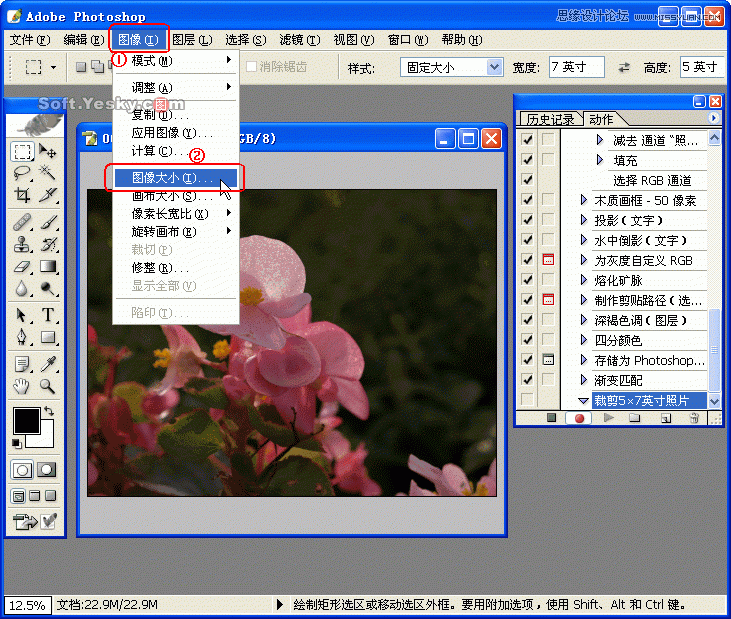
Task: Select the Hand tool
Action: point(22,386)
